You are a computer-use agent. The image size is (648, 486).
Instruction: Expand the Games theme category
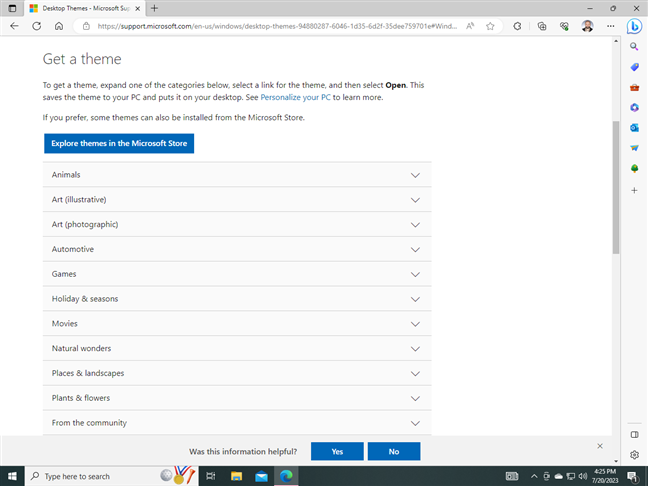237,274
